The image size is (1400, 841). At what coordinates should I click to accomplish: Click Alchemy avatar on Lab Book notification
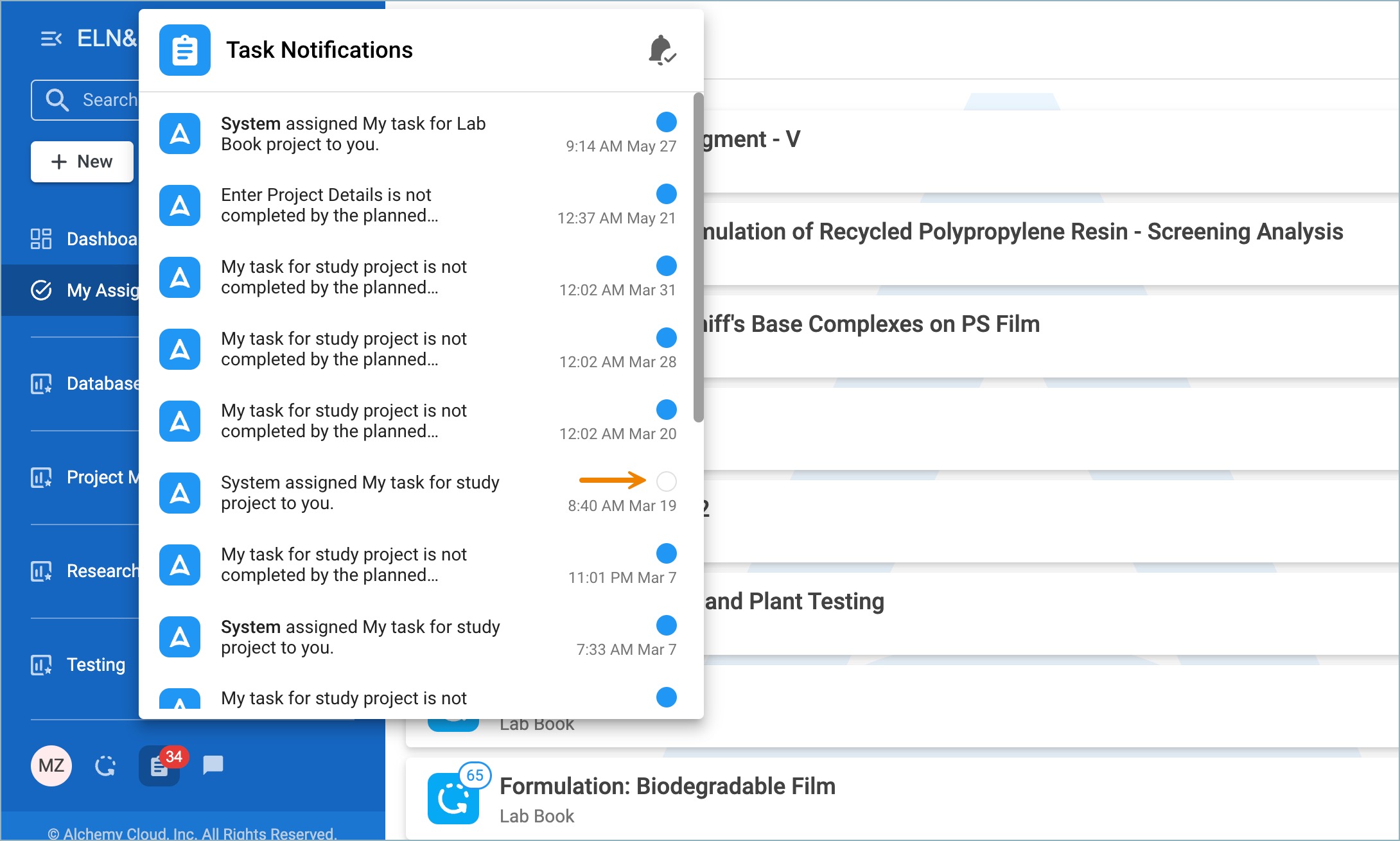[x=180, y=134]
